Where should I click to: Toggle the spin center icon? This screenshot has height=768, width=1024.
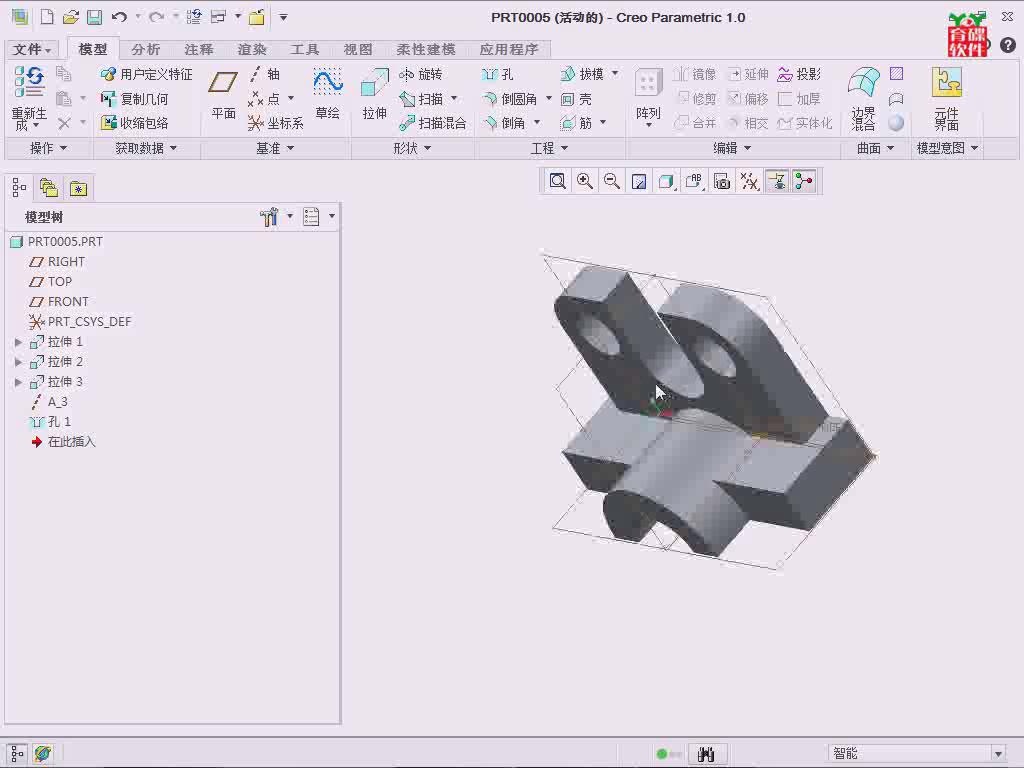click(x=804, y=181)
